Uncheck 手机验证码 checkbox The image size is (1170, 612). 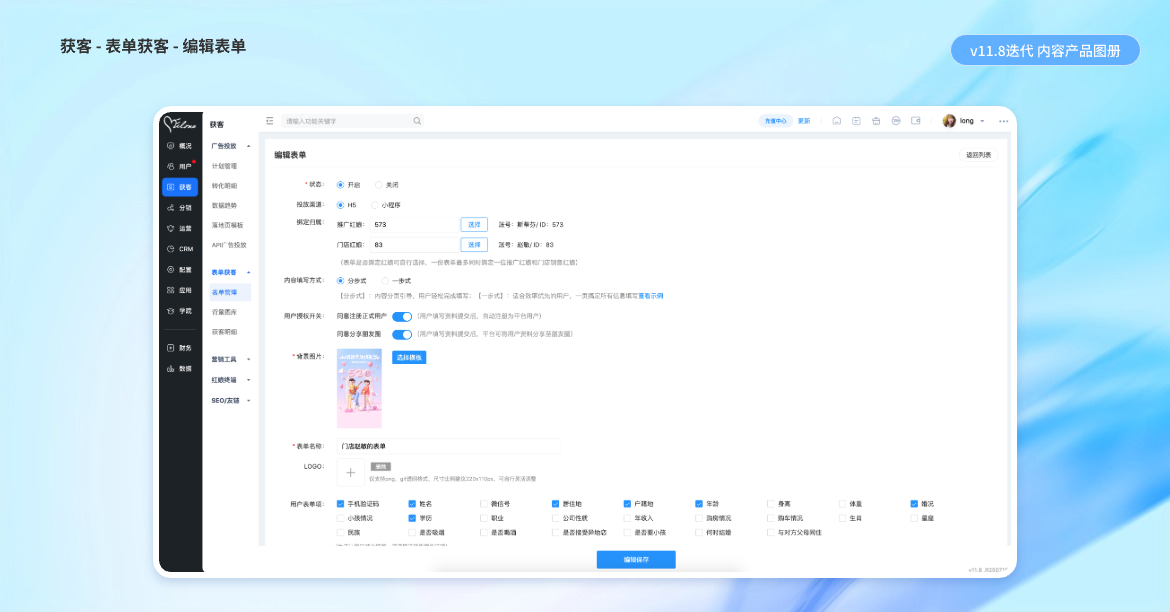pyautogui.click(x=340, y=504)
